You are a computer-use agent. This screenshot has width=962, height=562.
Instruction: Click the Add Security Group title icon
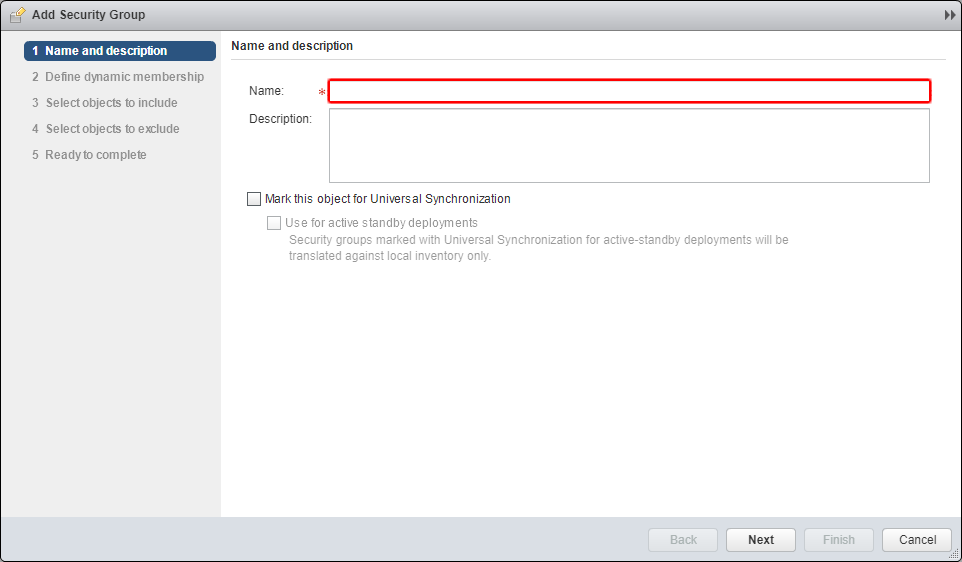pyautogui.click(x=17, y=15)
